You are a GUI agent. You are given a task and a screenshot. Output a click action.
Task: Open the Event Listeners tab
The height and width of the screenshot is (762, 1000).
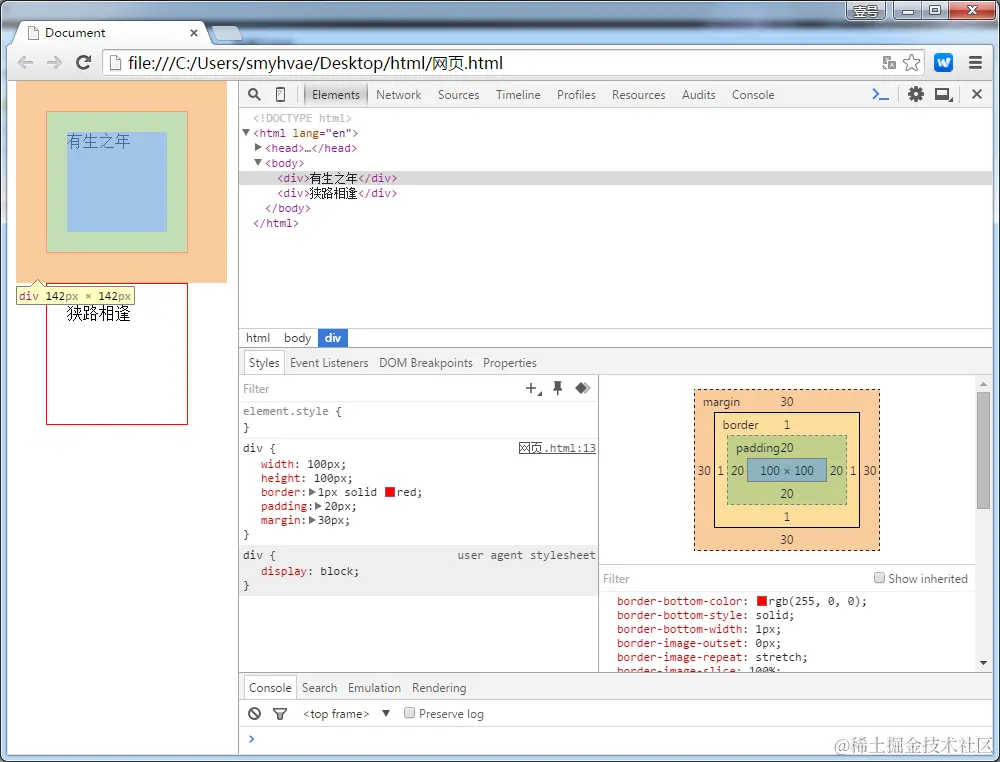click(329, 362)
